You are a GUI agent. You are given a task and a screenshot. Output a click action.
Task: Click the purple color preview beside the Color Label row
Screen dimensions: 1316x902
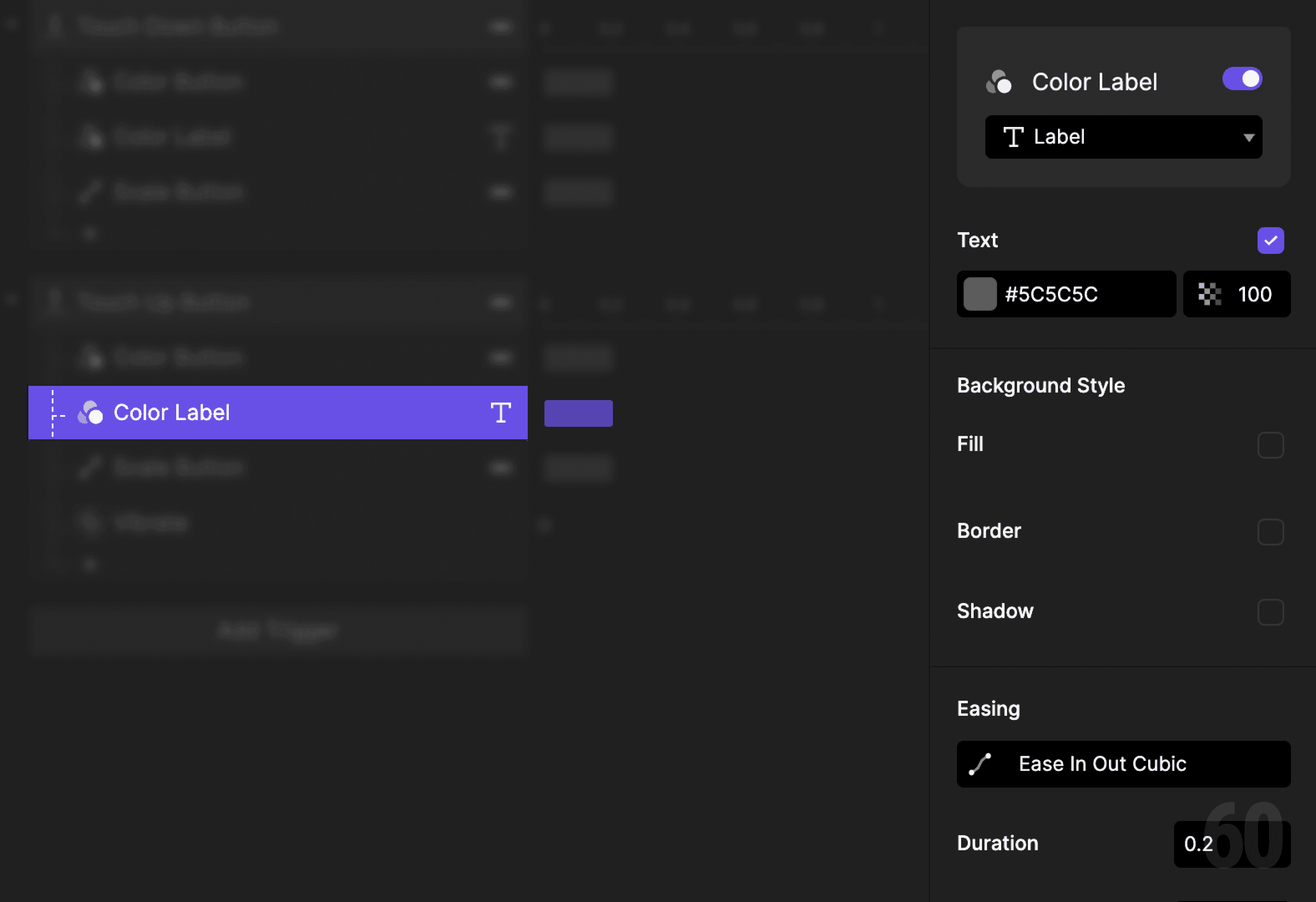click(578, 413)
